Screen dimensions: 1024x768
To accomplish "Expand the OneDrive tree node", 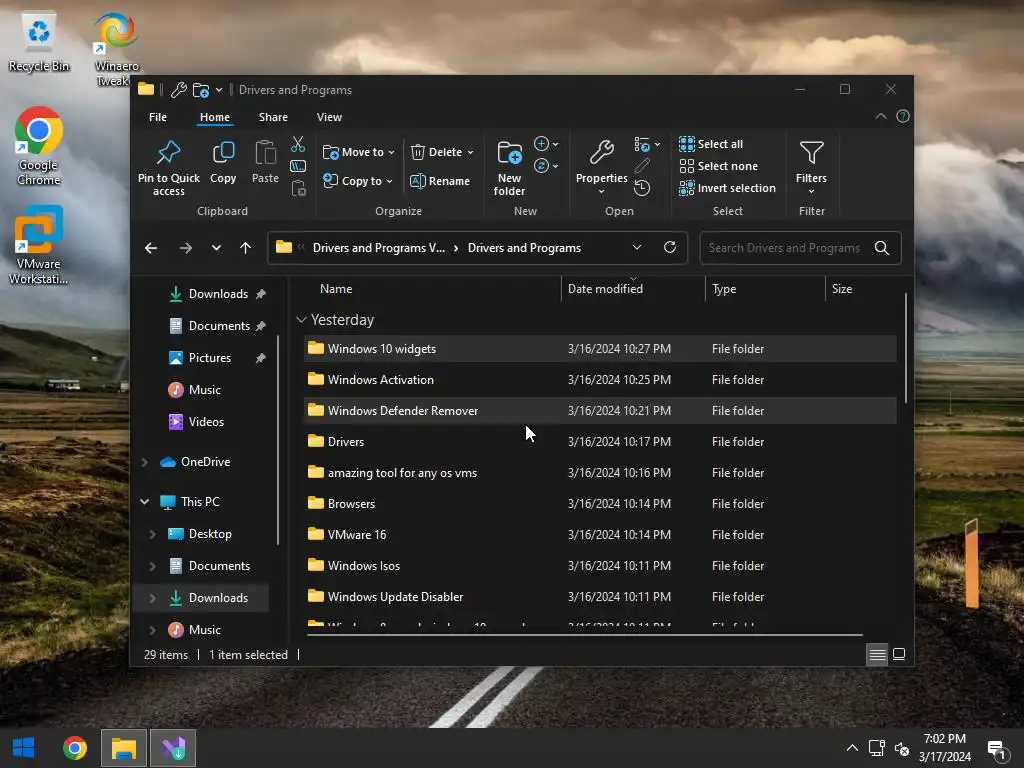I will tap(144, 462).
